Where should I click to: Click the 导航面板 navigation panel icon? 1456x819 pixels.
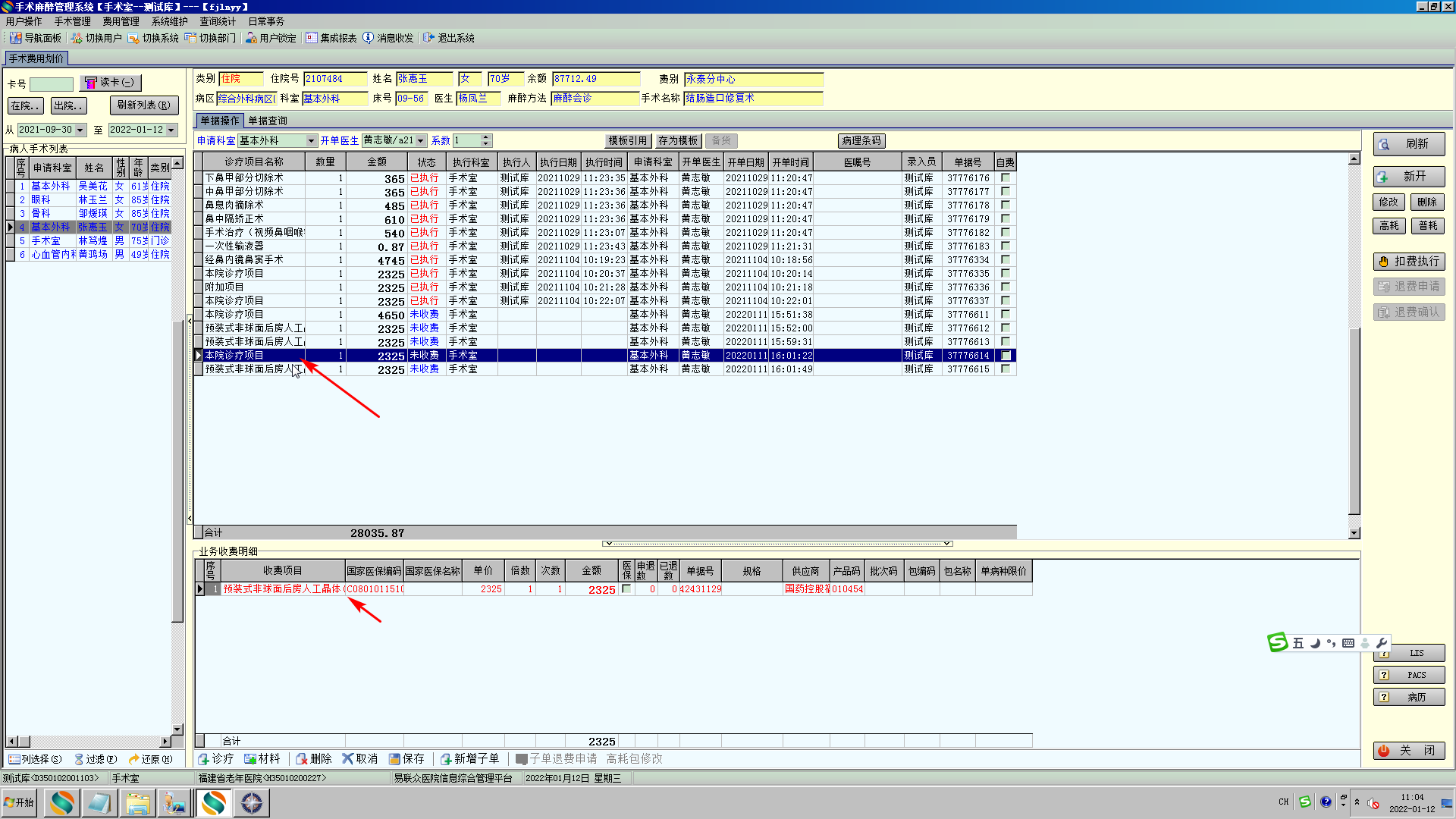pos(15,38)
